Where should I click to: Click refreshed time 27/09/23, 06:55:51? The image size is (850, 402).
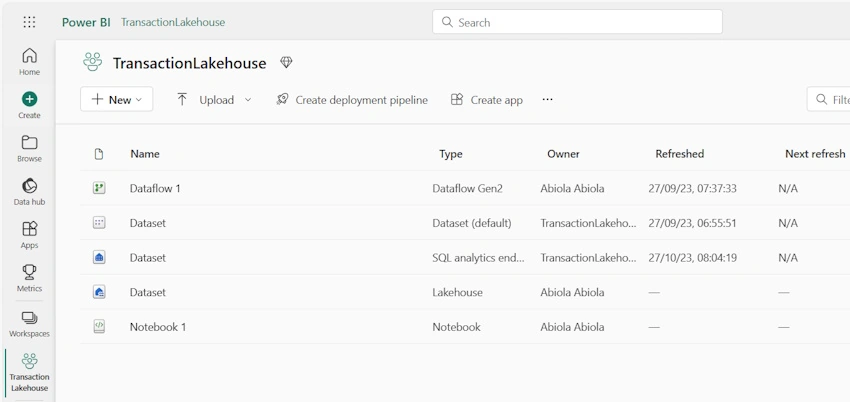(x=692, y=223)
